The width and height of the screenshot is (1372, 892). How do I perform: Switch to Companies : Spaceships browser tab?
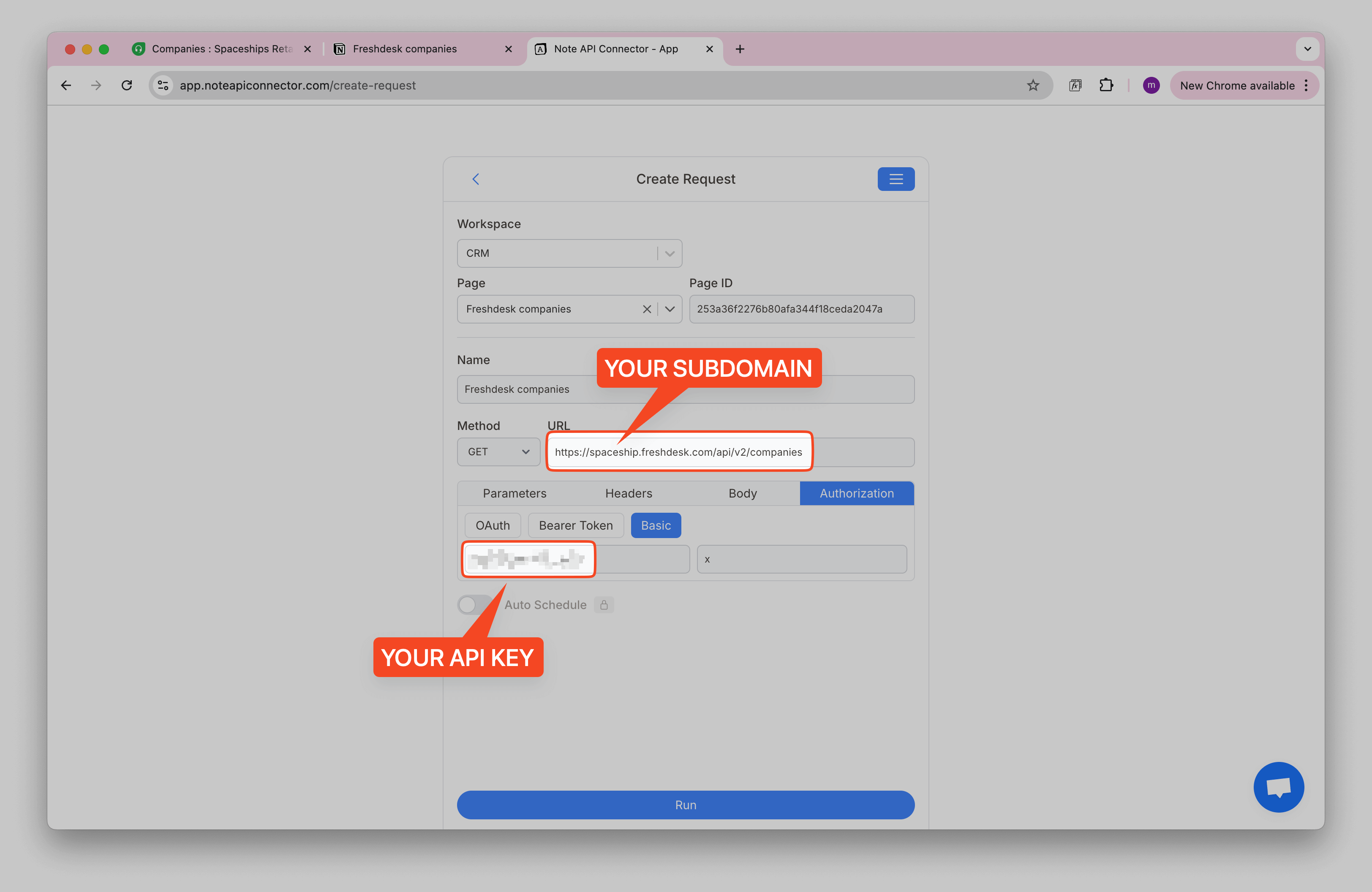coord(222,49)
